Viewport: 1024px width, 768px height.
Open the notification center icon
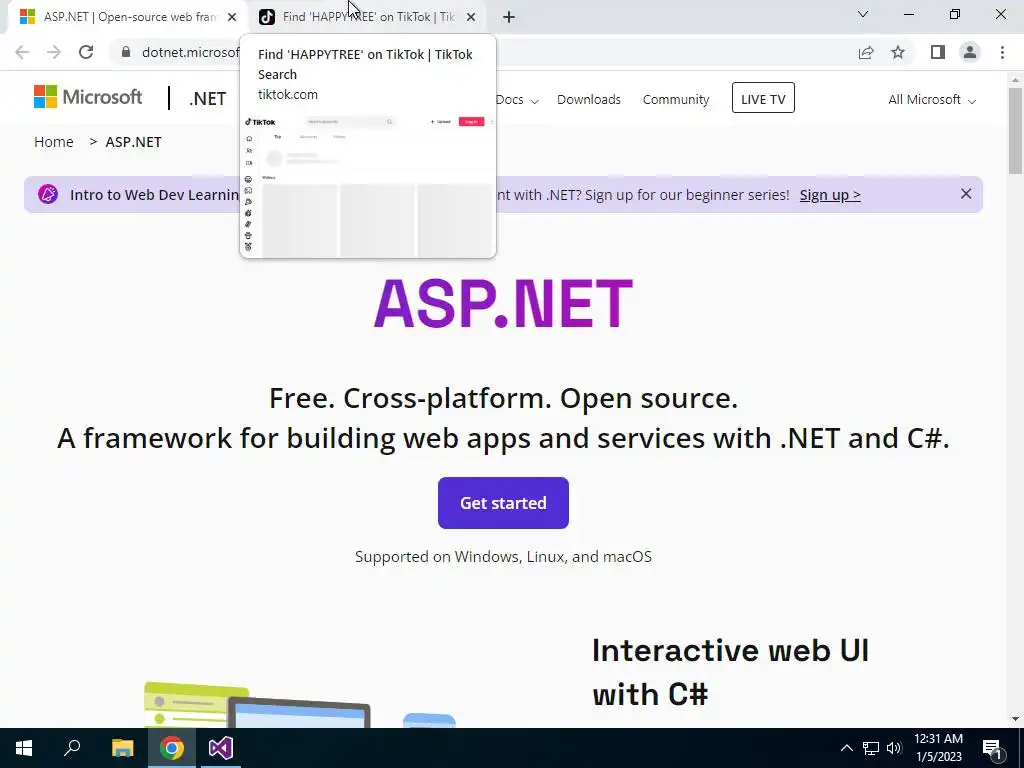click(993, 748)
